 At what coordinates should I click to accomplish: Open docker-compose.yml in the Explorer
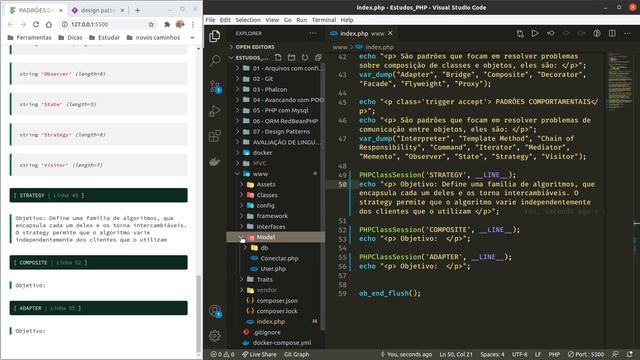pyautogui.click(x=282, y=343)
